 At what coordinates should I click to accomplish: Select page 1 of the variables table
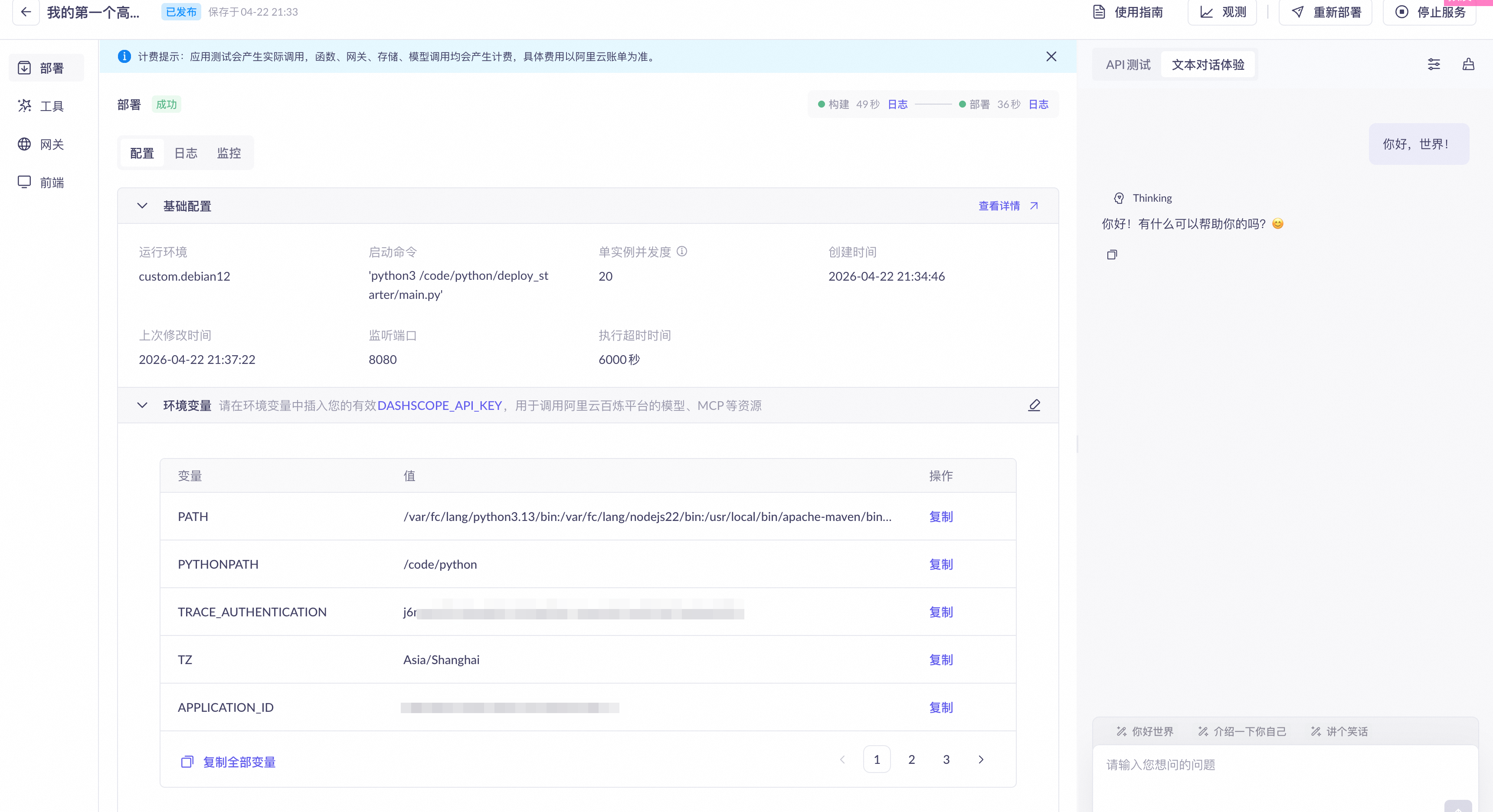click(x=877, y=759)
